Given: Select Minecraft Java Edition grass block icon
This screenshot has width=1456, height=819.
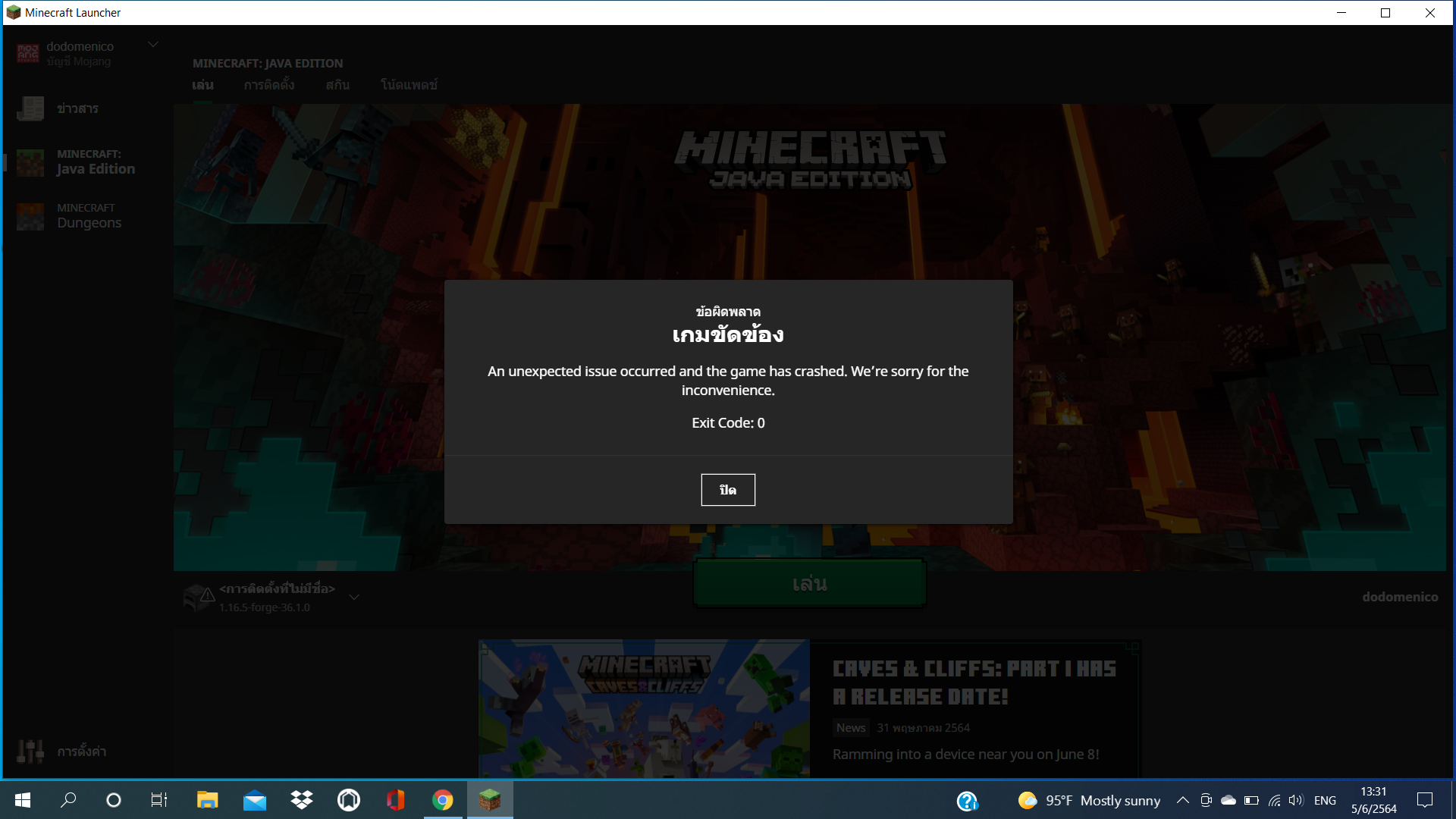Looking at the screenshot, I should pyautogui.click(x=30, y=162).
